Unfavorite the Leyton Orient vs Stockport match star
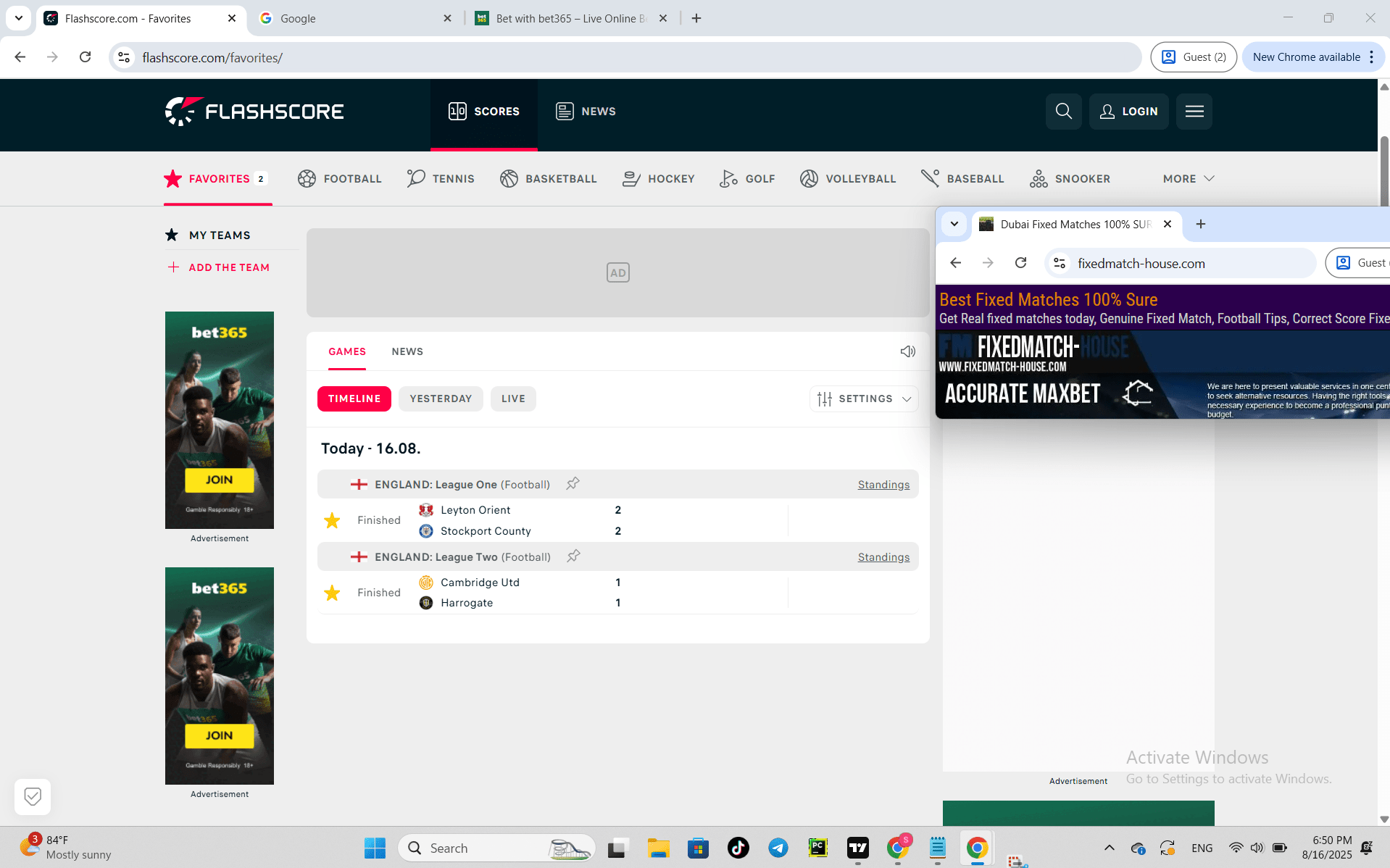This screenshot has height=868, width=1390. [332, 520]
